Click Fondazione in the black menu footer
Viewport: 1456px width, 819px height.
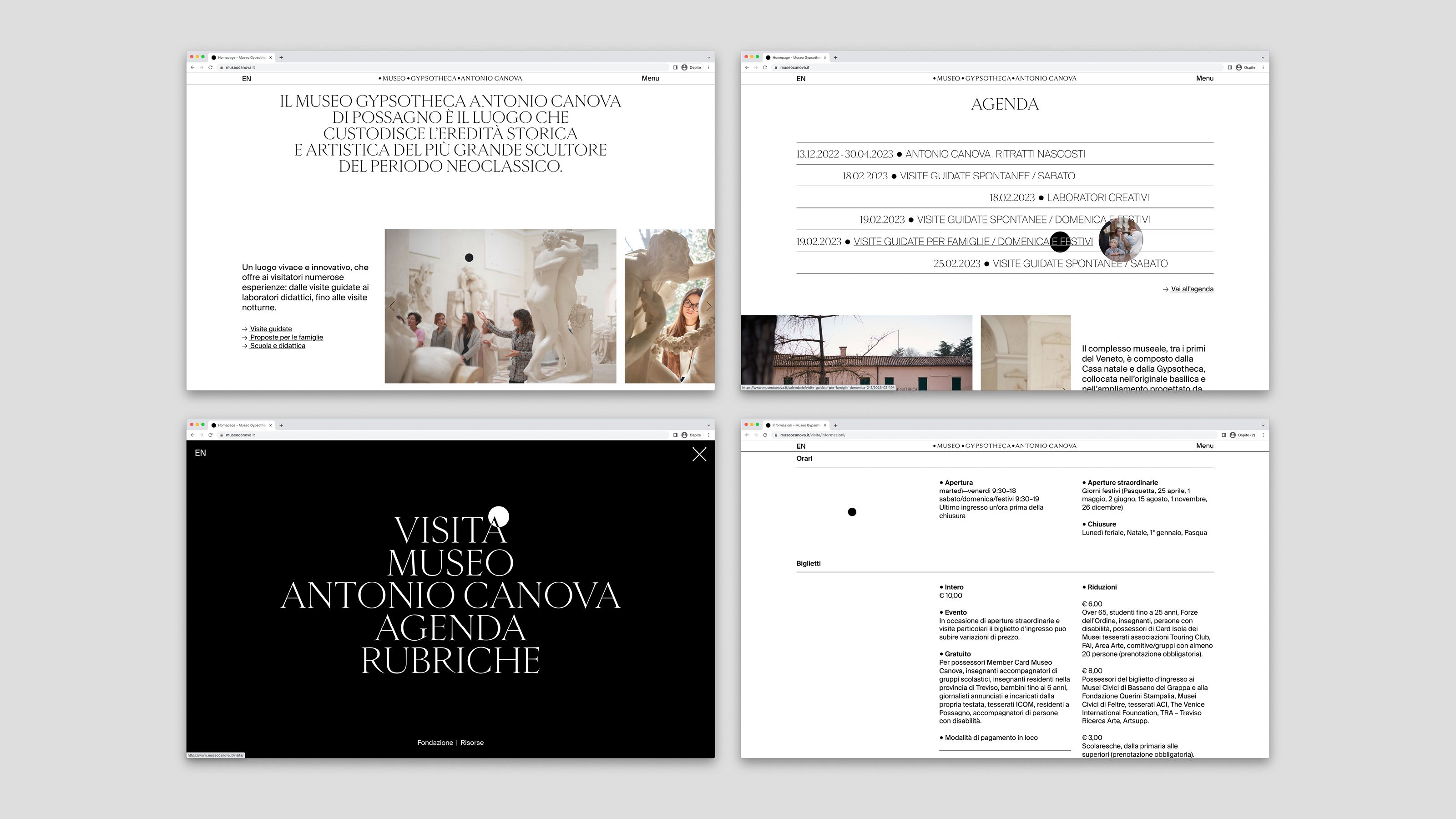tap(435, 743)
